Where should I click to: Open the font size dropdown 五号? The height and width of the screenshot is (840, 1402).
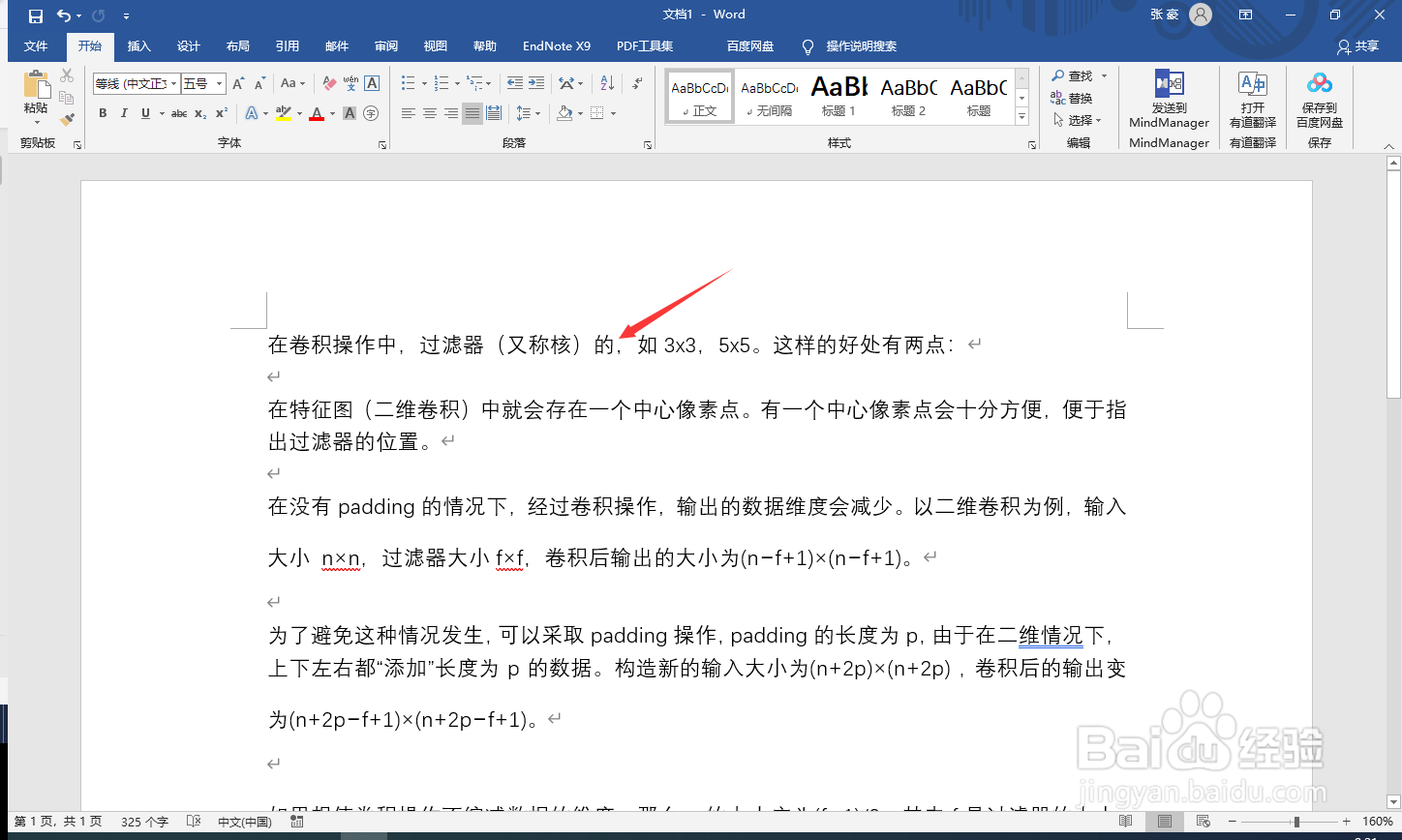click(220, 84)
